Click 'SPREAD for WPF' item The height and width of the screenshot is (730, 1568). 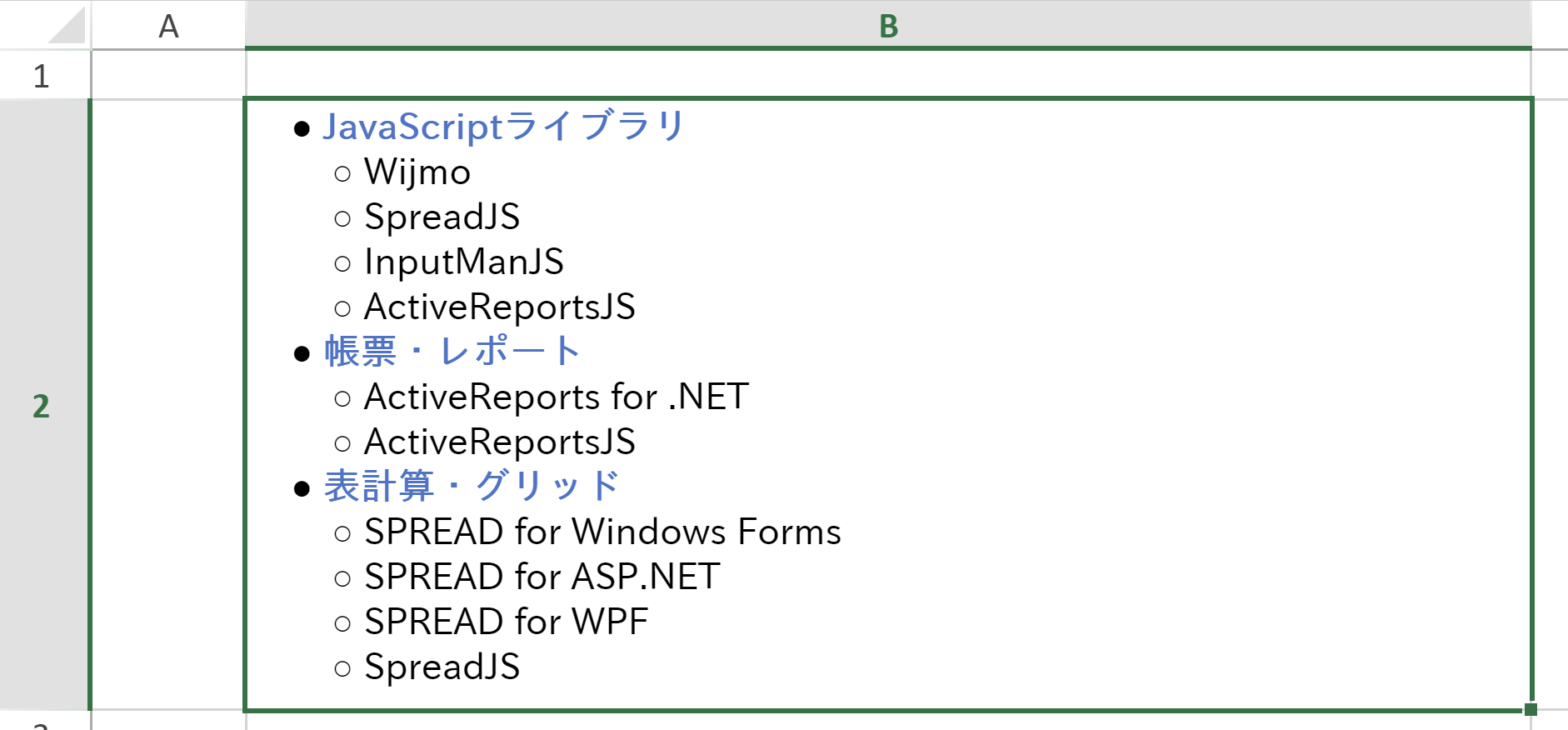click(x=506, y=622)
